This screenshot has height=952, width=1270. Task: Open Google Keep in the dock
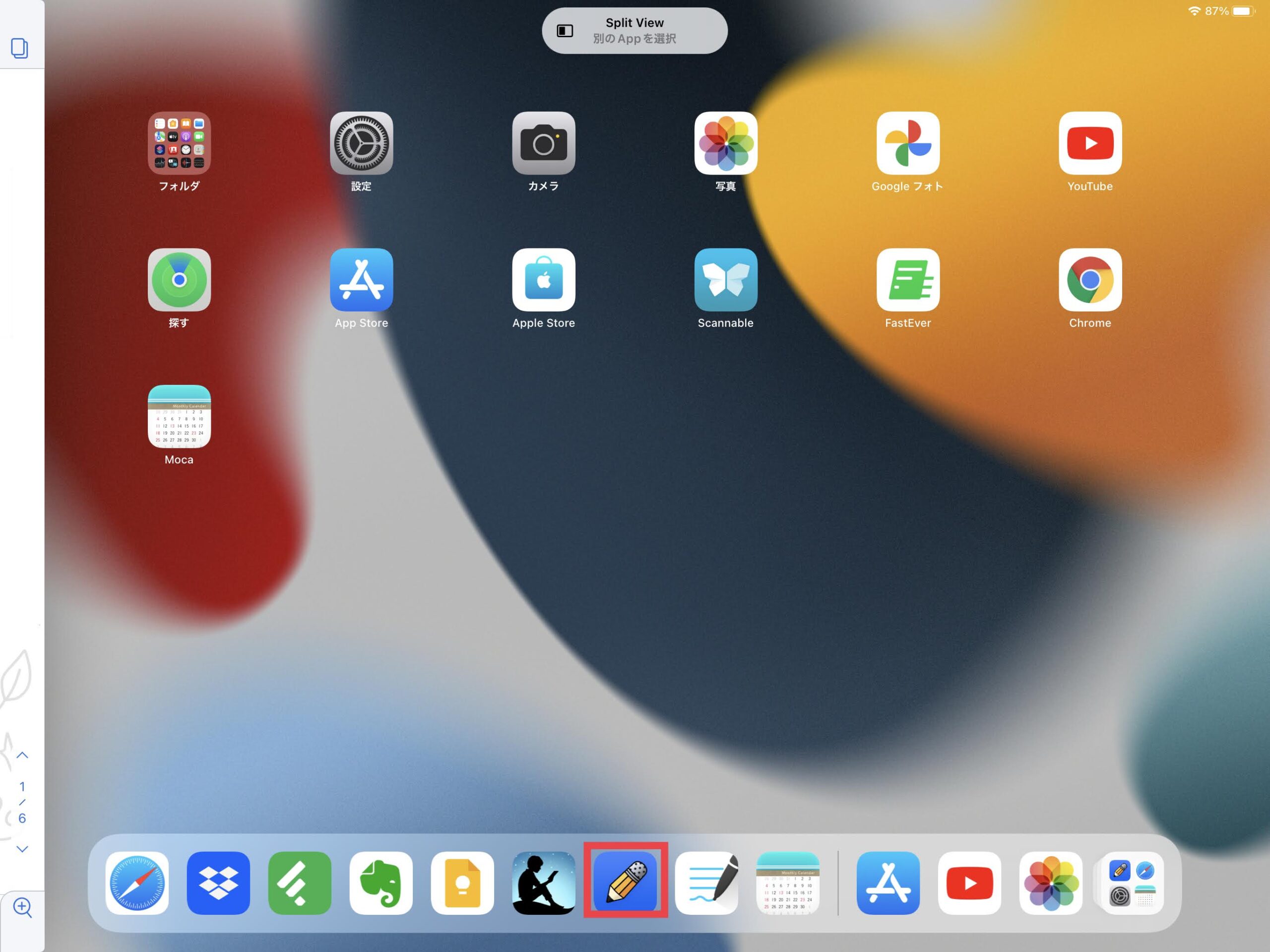click(x=462, y=883)
